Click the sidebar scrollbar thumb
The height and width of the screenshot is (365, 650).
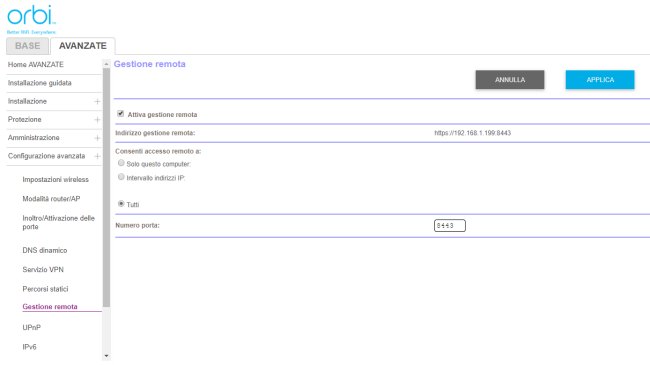pyautogui.click(x=106, y=187)
